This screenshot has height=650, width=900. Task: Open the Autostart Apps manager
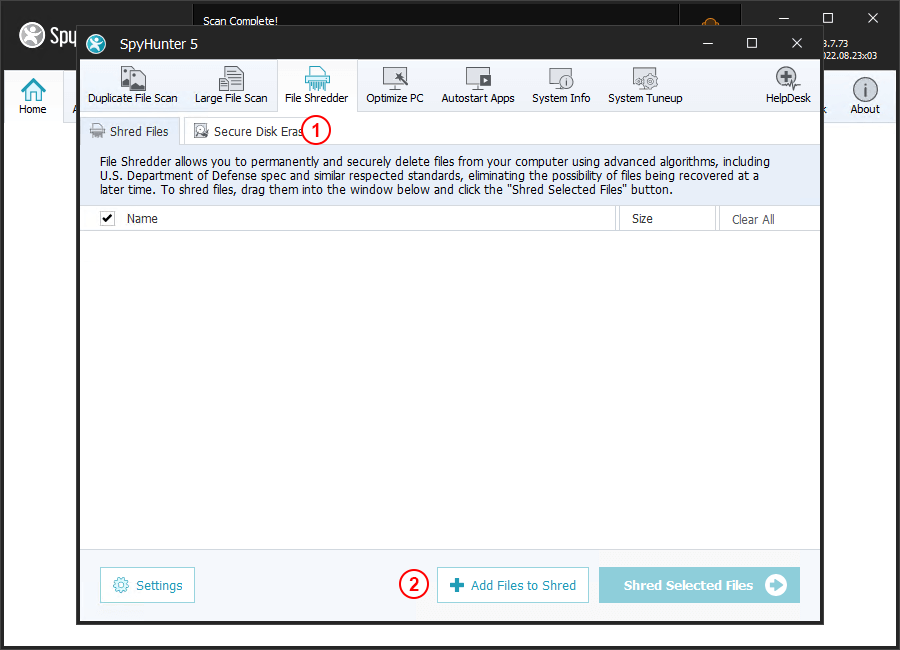point(477,85)
